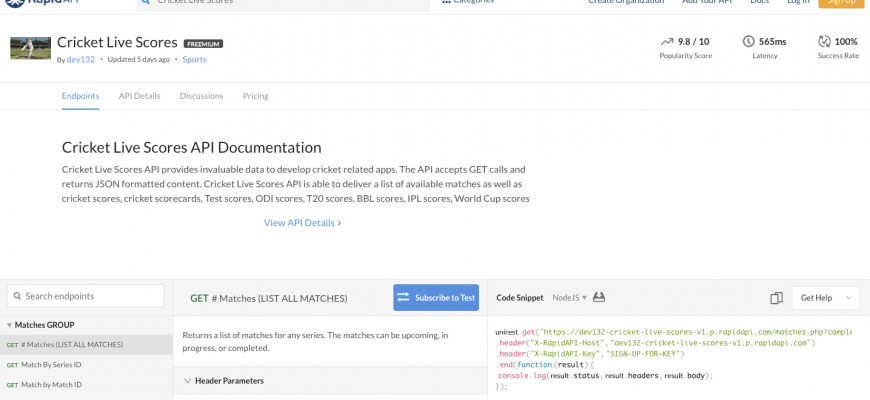The height and width of the screenshot is (400, 870).
Task: Switch to the API Details tab
Action: (x=139, y=96)
